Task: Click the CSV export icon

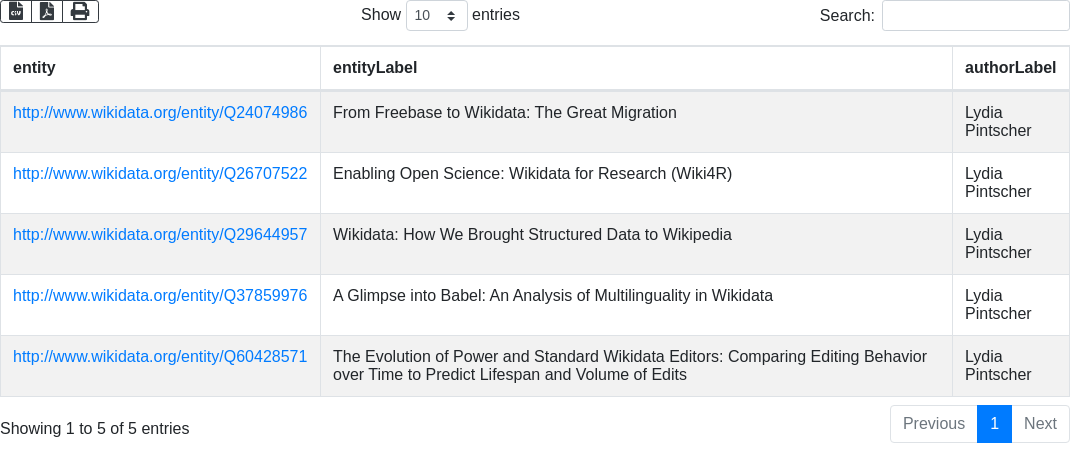Action: 16,11
